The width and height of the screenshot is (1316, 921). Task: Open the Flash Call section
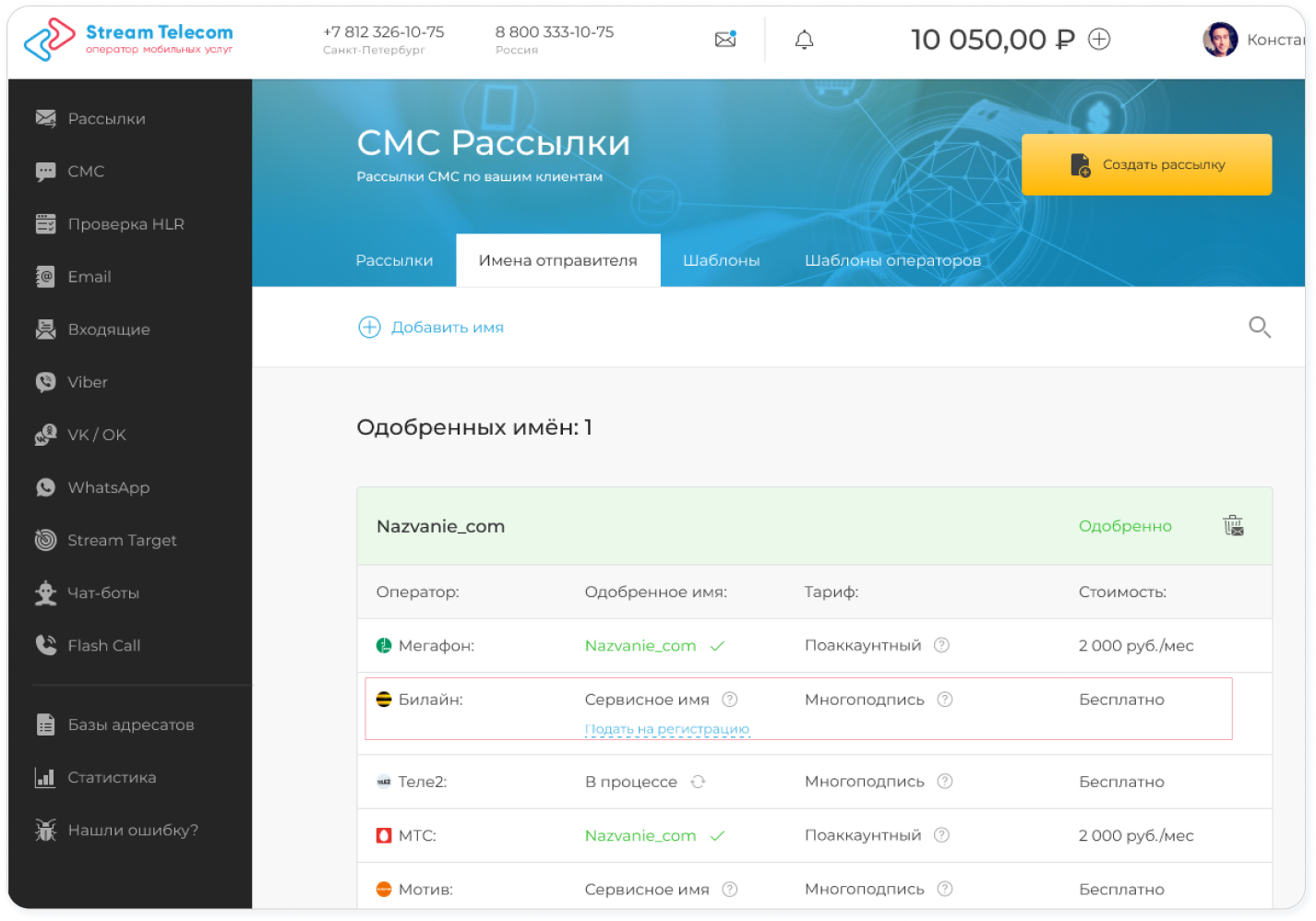pyautogui.click(x=103, y=645)
